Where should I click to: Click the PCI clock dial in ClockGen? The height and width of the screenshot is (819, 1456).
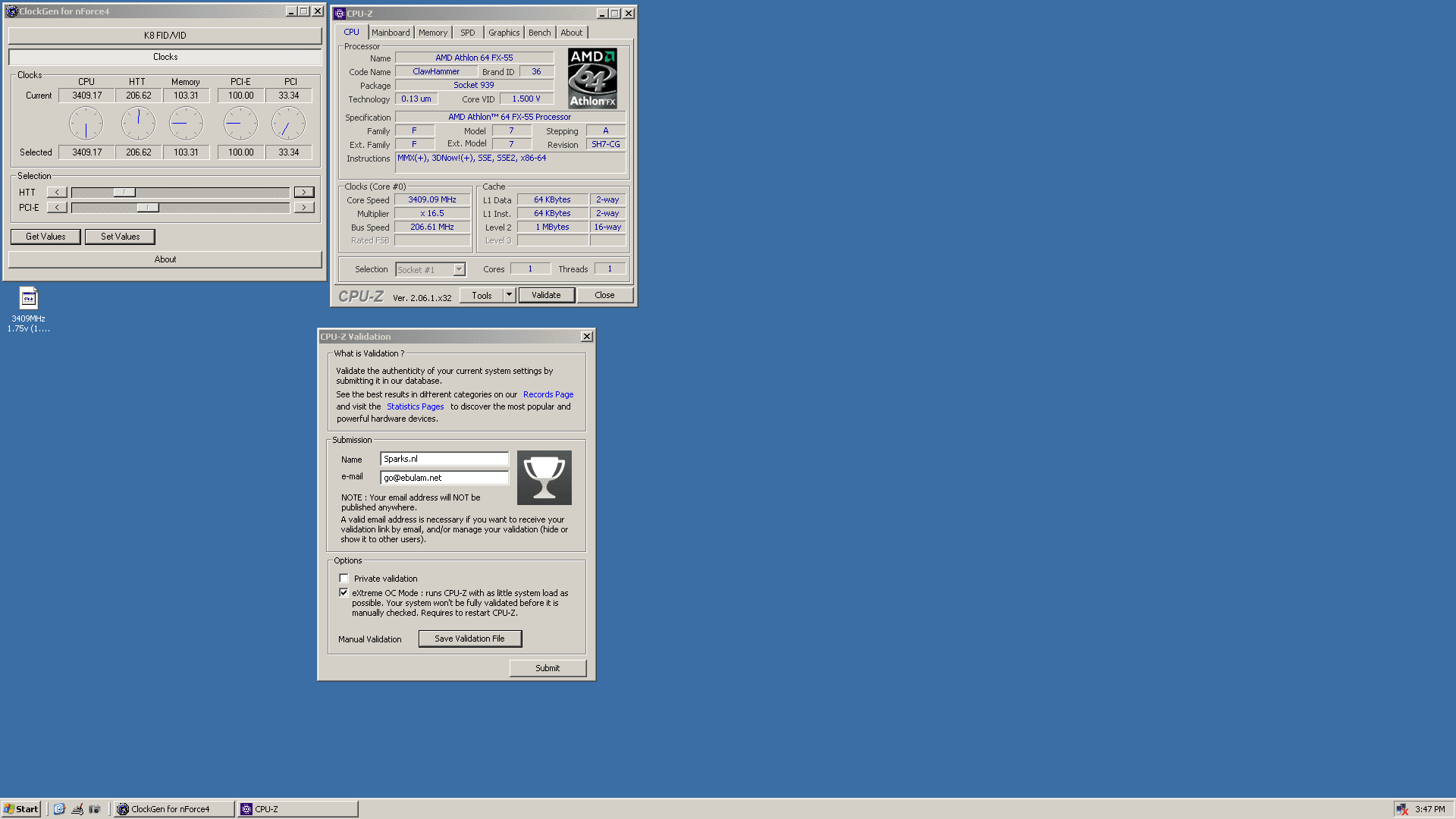[289, 124]
